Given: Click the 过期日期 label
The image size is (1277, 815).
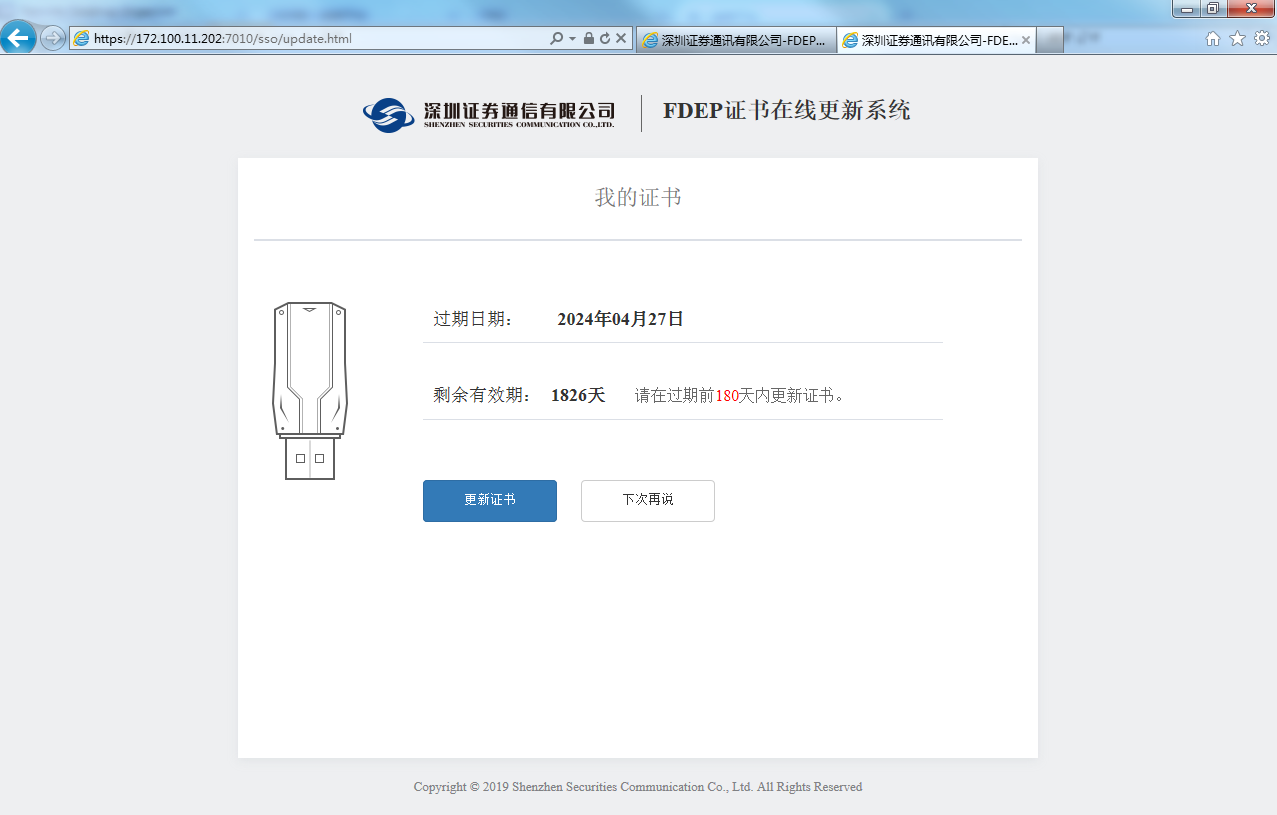Looking at the screenshot, I should point(472,319).
